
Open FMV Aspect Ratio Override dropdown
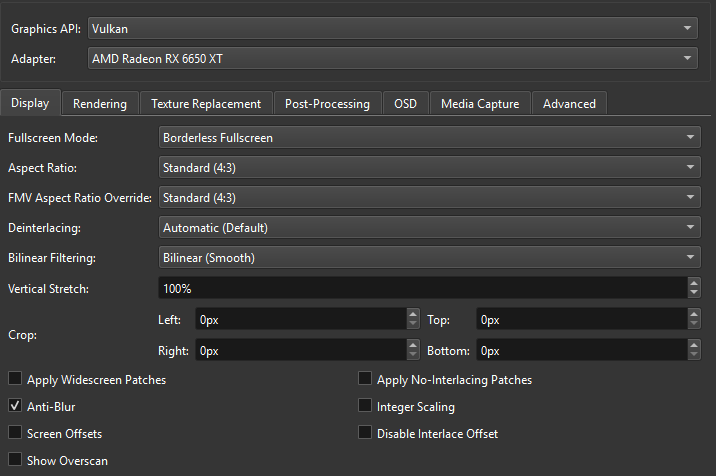click(429, 197)
